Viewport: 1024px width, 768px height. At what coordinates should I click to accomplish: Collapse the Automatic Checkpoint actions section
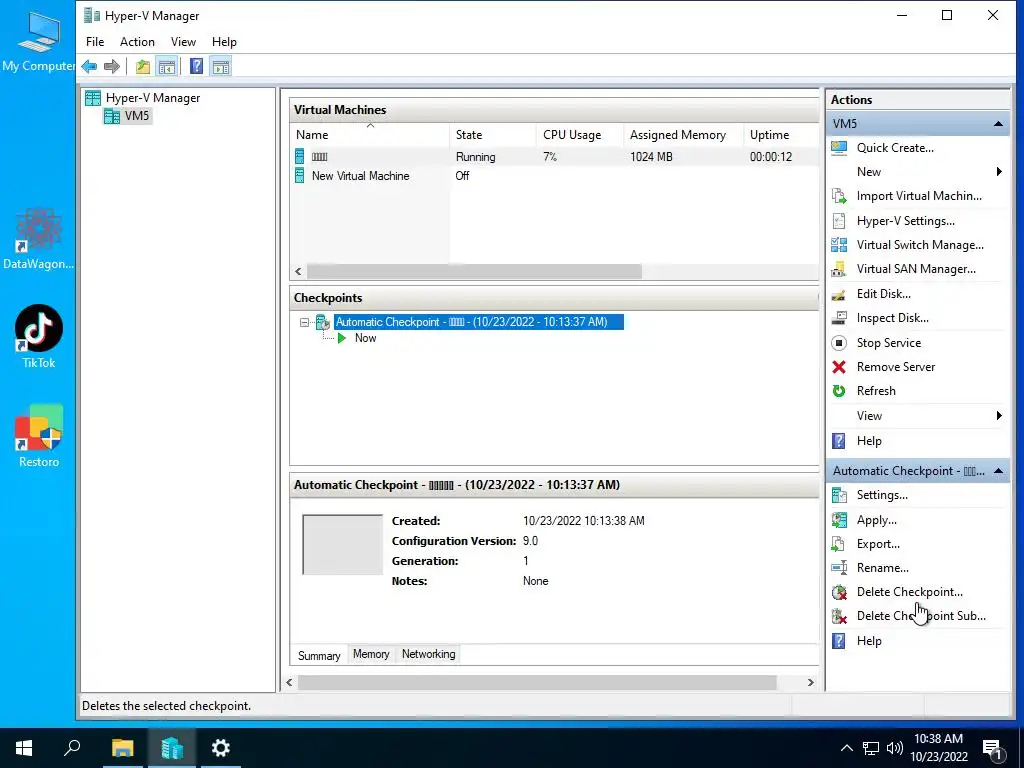click(x=998, y=471)
